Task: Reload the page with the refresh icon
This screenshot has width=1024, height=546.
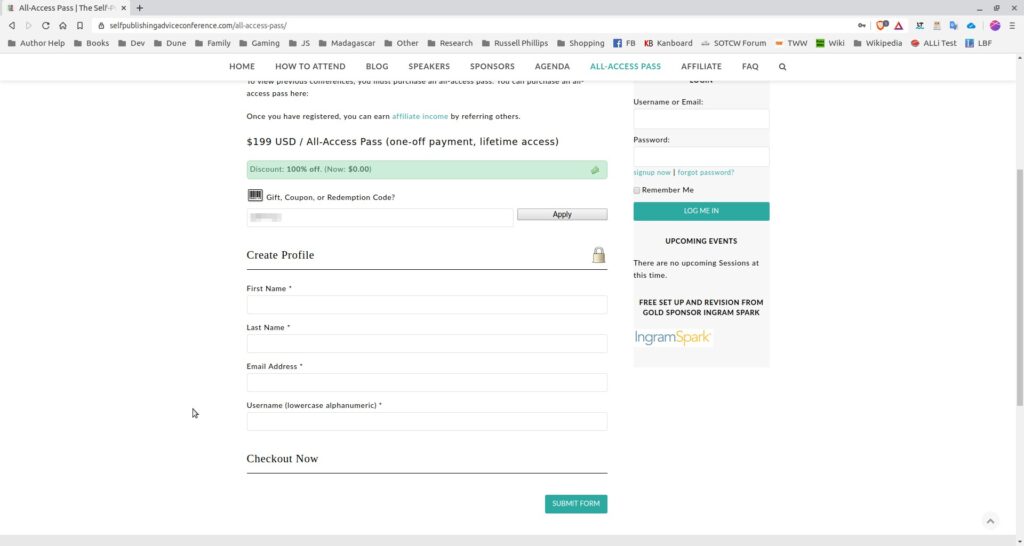Action: click(x=45, y=25)
